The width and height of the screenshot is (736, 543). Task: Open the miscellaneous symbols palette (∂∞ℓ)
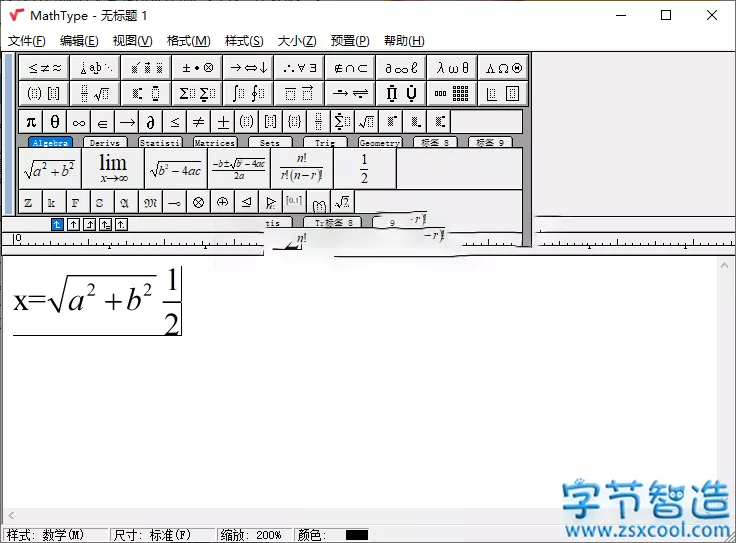(401, 68)
